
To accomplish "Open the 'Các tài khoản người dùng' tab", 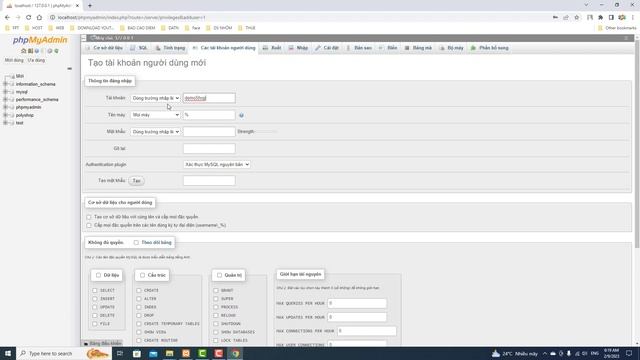I will point(224,48).
